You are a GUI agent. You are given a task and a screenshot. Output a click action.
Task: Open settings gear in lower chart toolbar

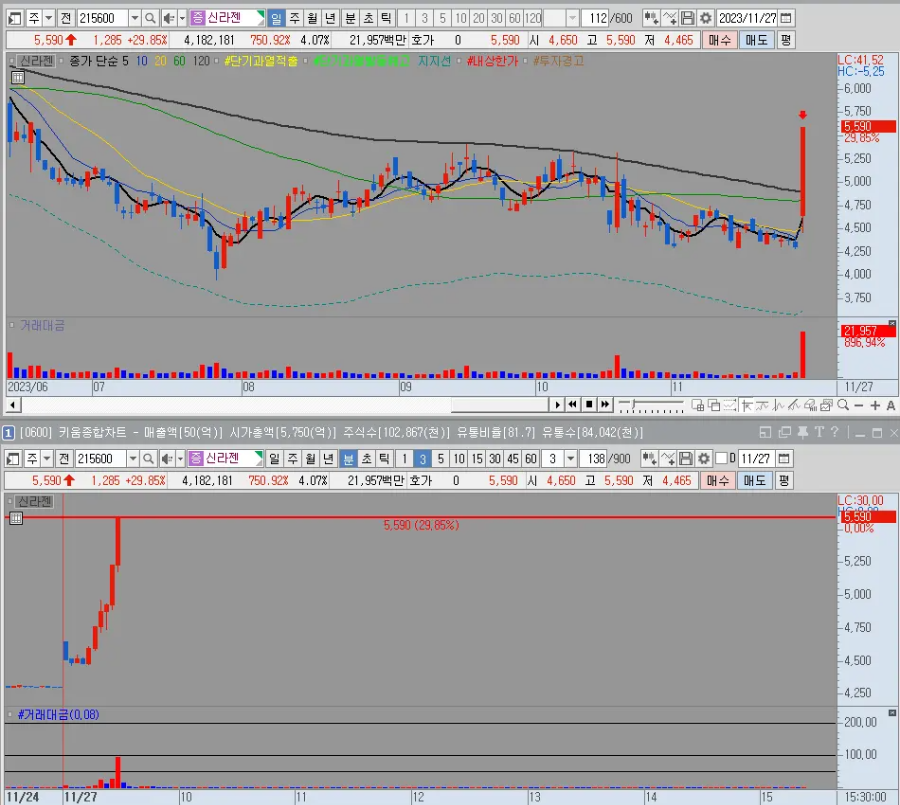tap(704, 459)
